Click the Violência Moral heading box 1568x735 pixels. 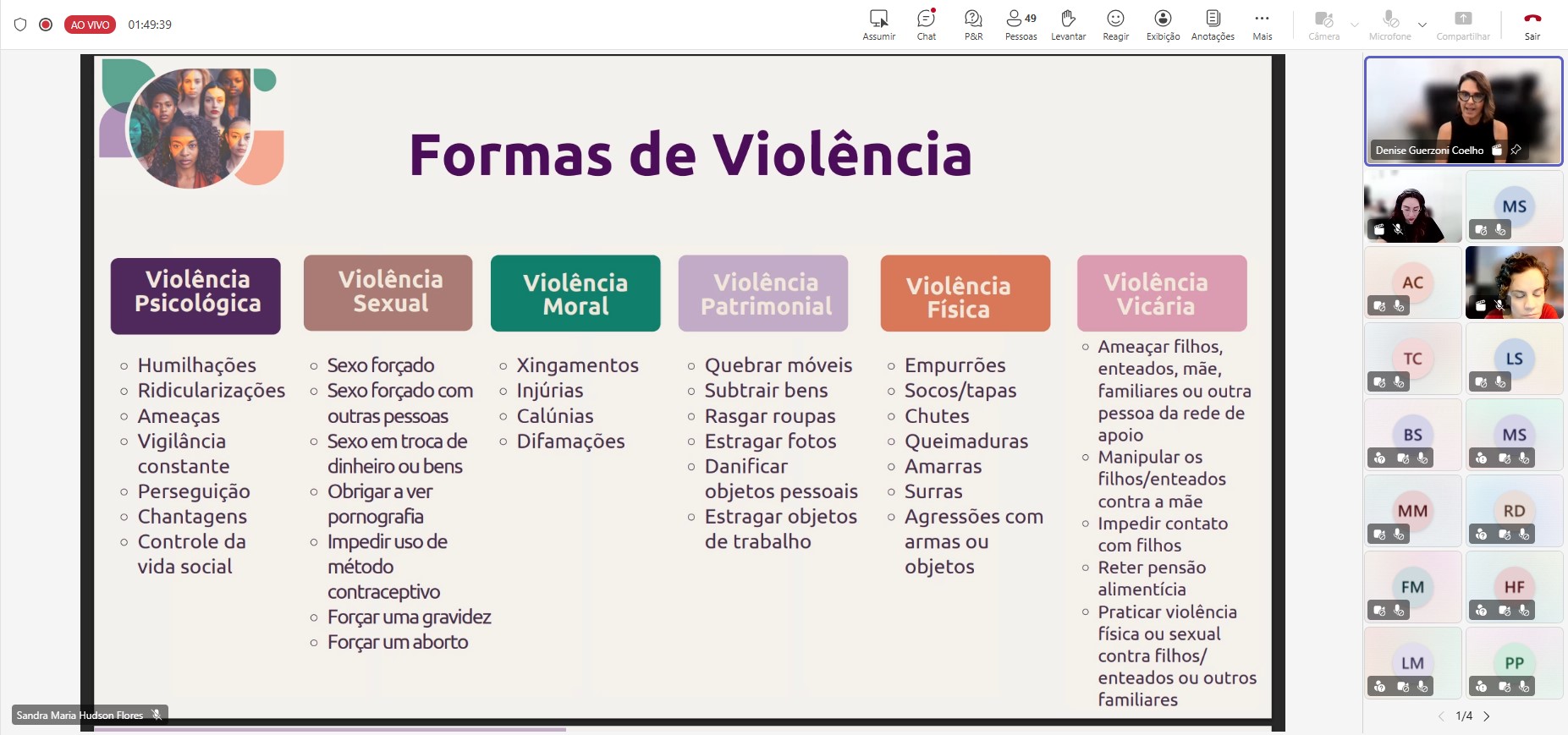(x=575, y=293)
